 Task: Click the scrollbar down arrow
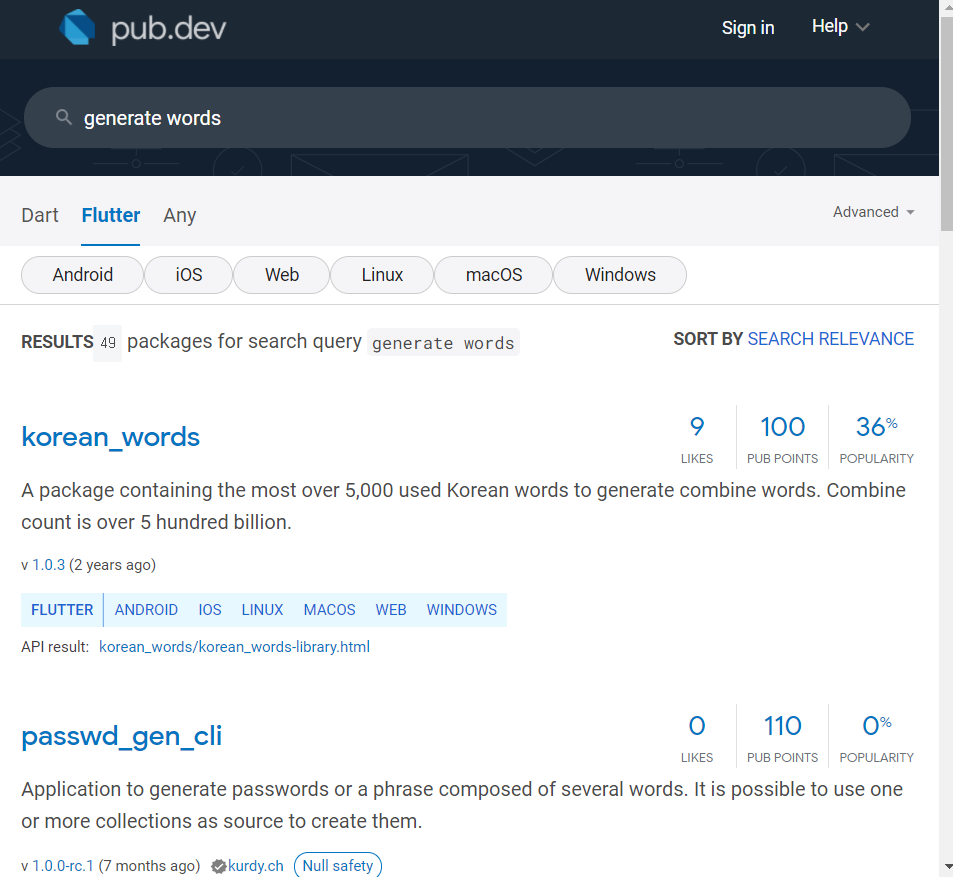pos(946,867)
